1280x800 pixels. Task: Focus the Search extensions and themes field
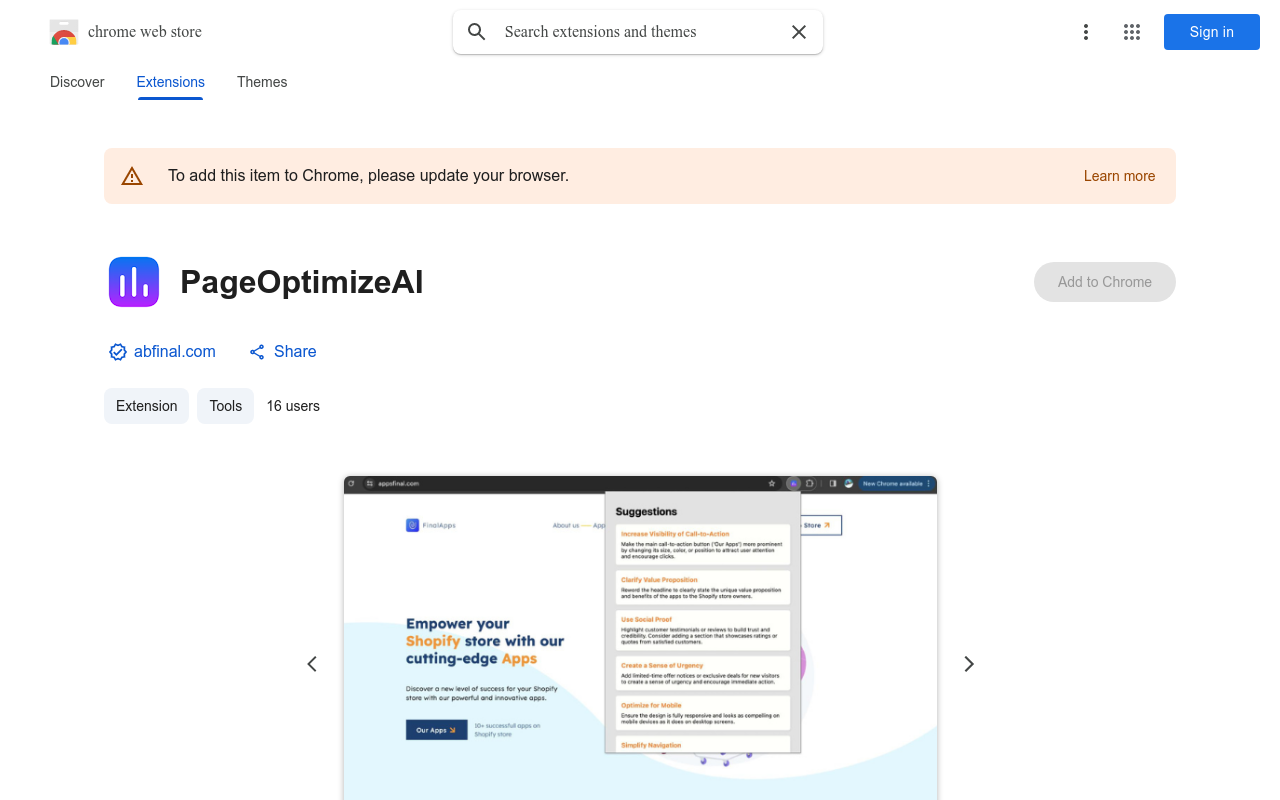pos(640,32)
